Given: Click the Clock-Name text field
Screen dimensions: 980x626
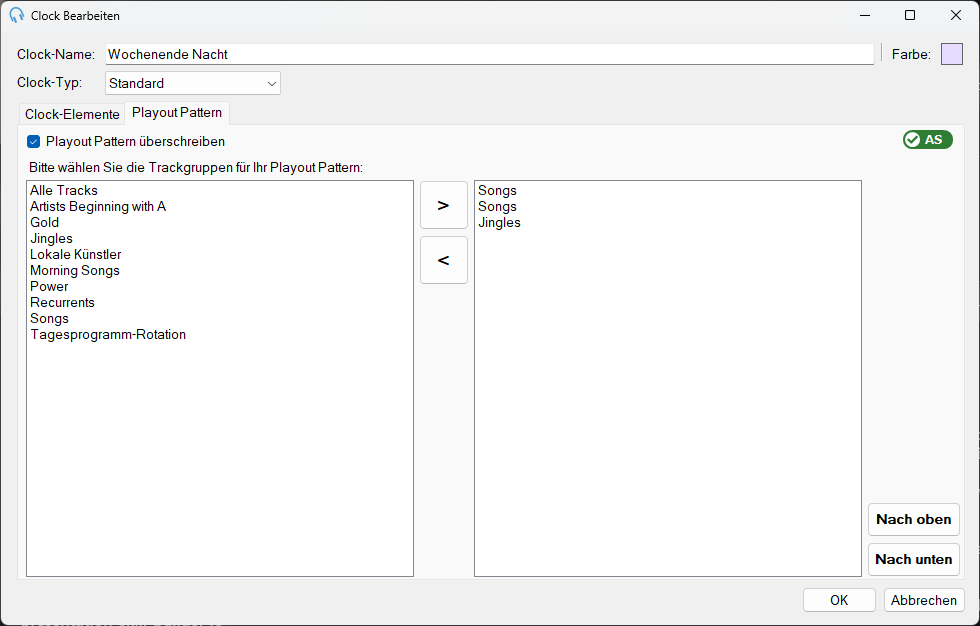Looking at the screenshot, I should tap(489, 54).
